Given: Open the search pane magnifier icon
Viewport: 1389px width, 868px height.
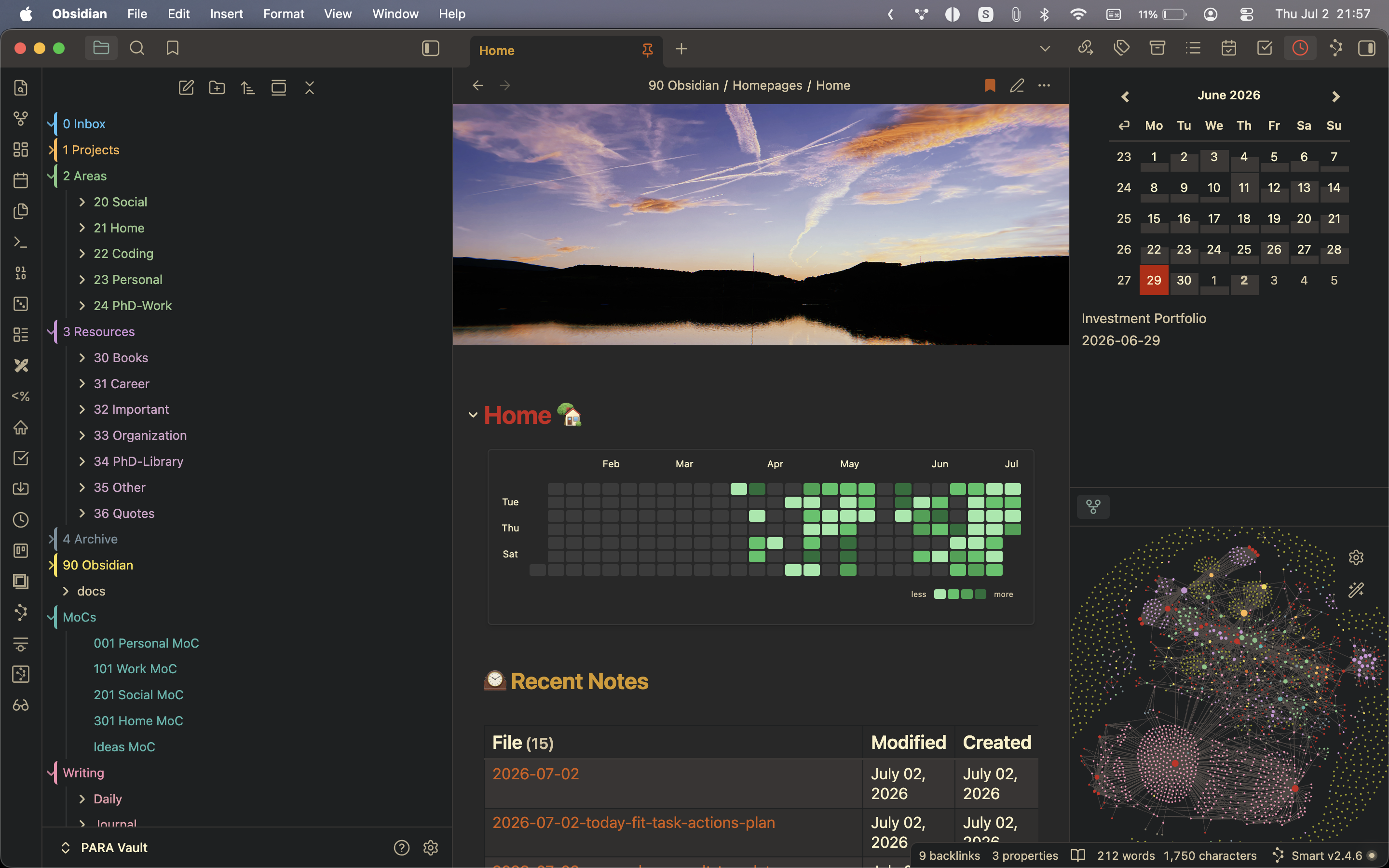Looking at the screenshot, I should [136, 48].
